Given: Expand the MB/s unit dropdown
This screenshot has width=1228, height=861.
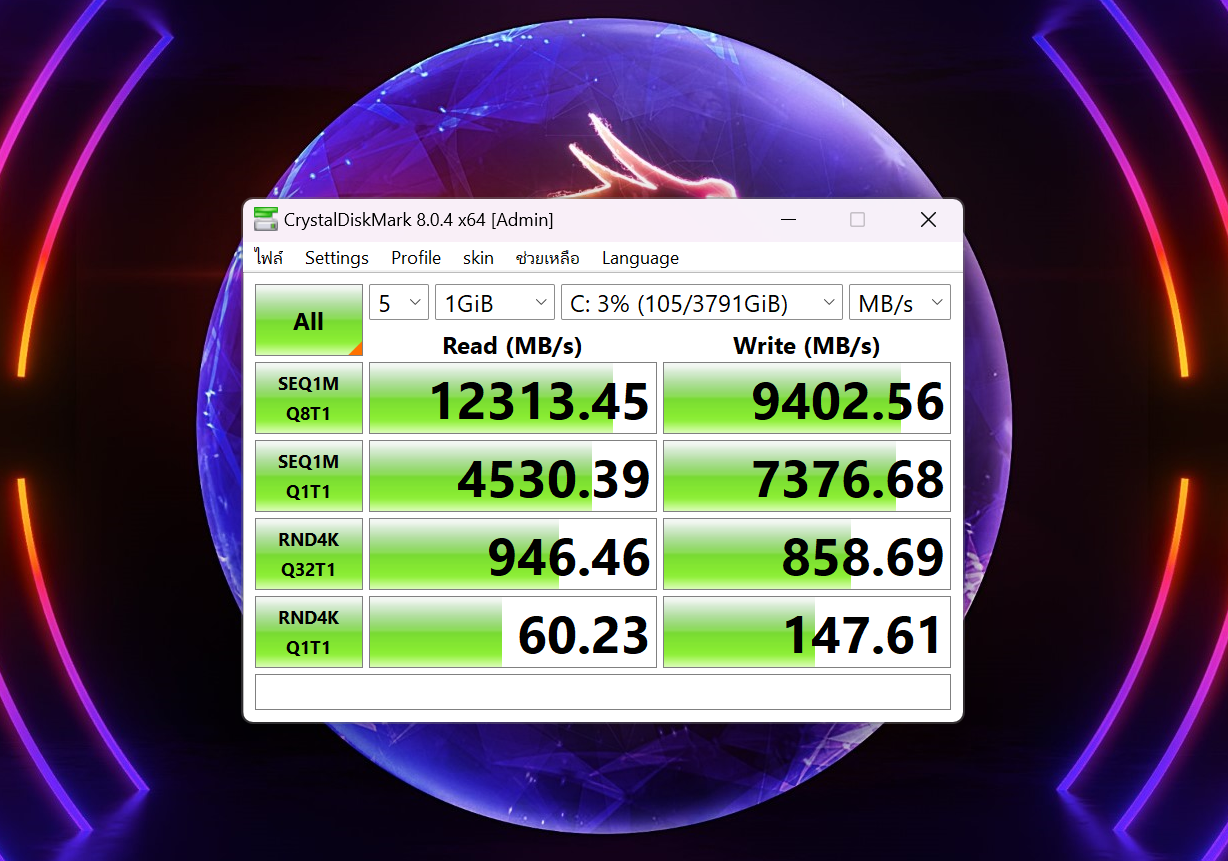Looking at the screenshot, I should [900, 303].
